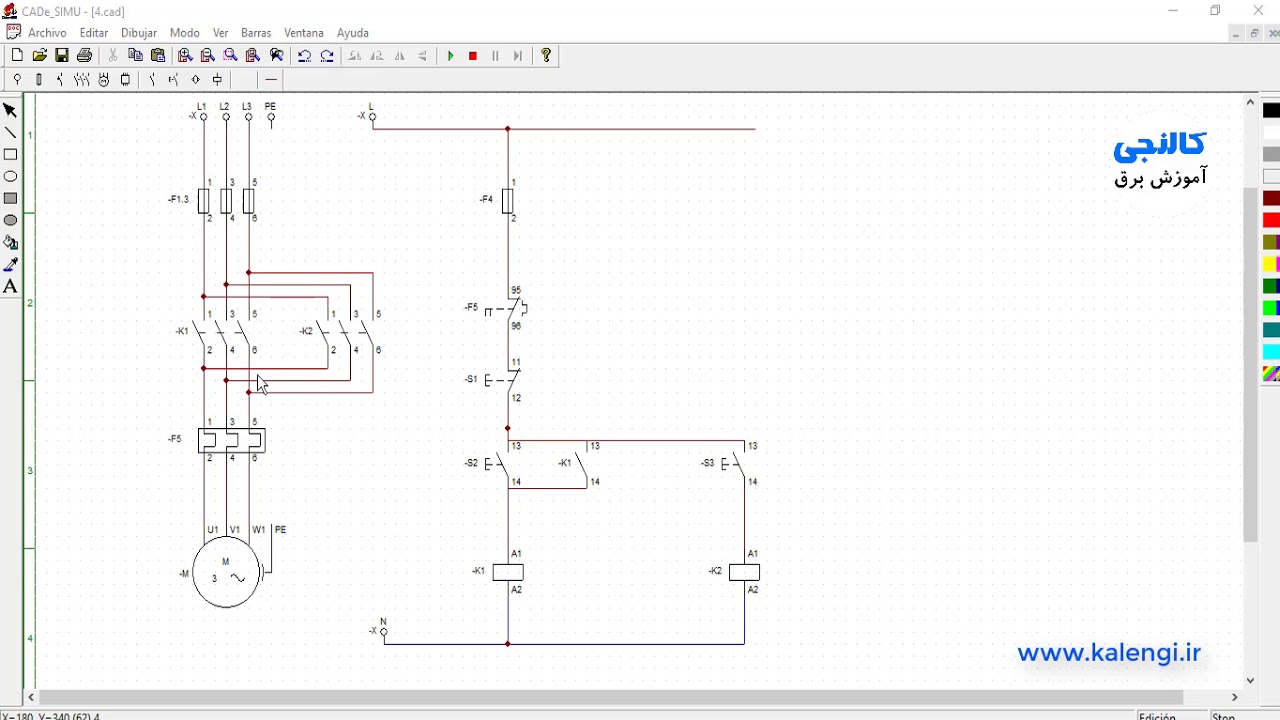Select the K1 coil in control circuit

(508, 573)
